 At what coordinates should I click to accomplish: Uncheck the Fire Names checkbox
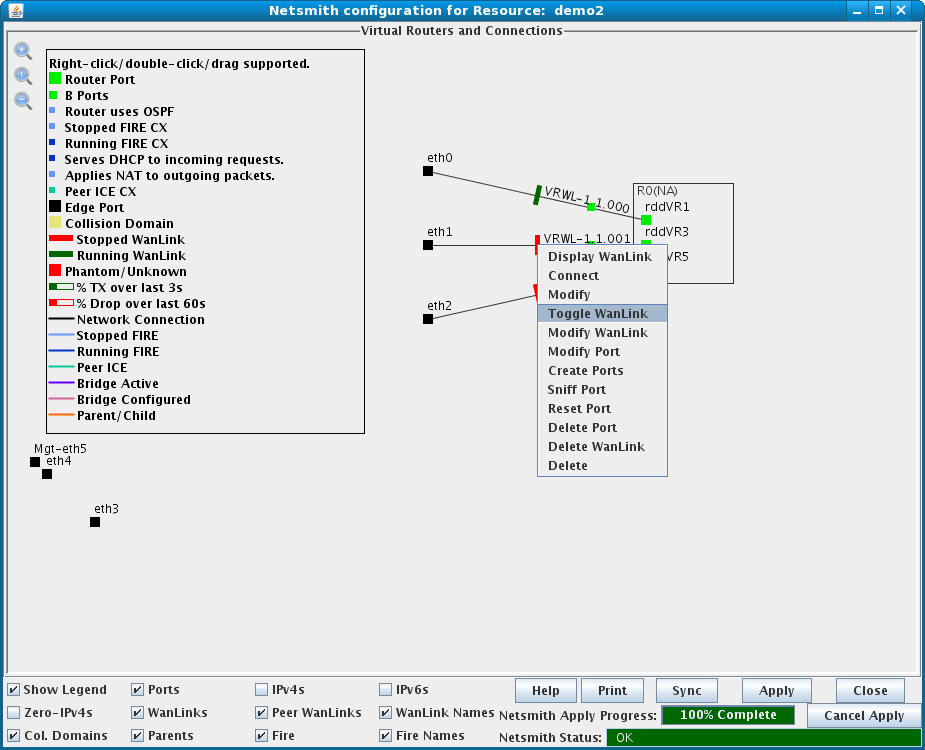385,735
